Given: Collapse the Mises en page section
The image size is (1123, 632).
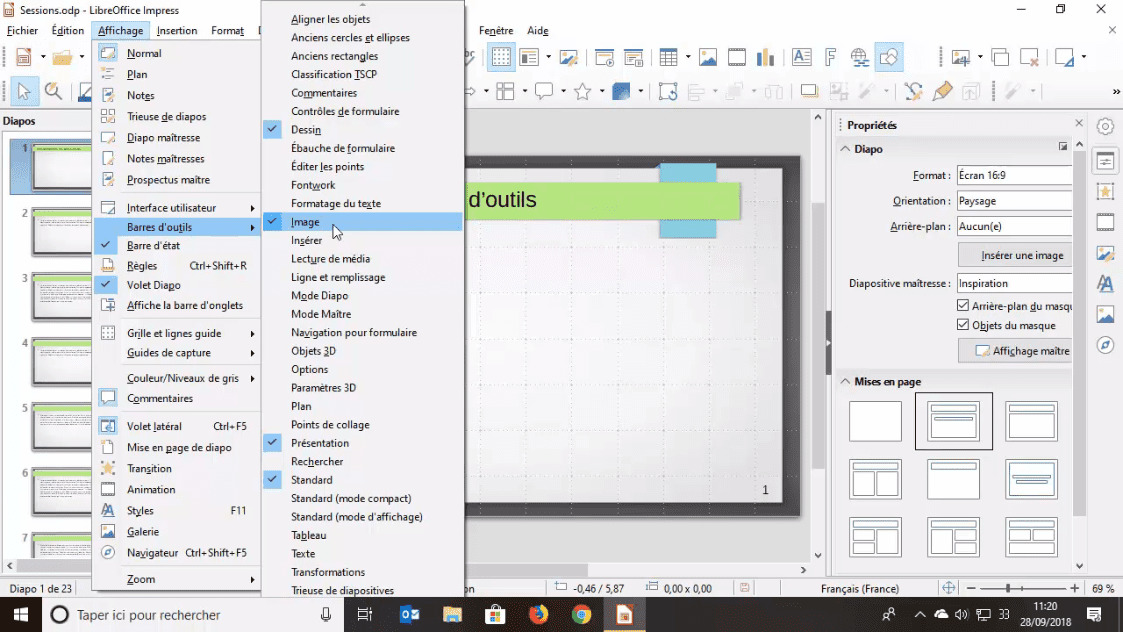Looking at the screenshot, I should tap(845, 382).
